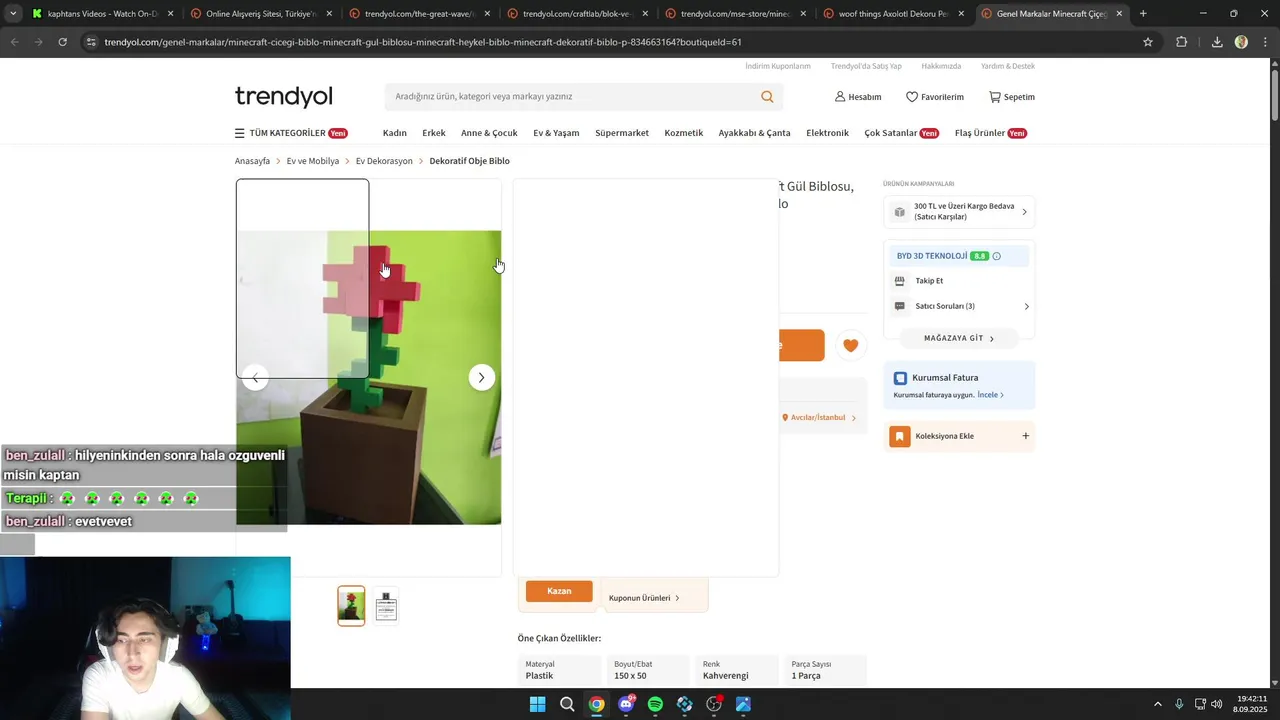Viewport: 1280px width, 720px height.
Task: Open Kozmetik category menu
Action: coord(684,133)
